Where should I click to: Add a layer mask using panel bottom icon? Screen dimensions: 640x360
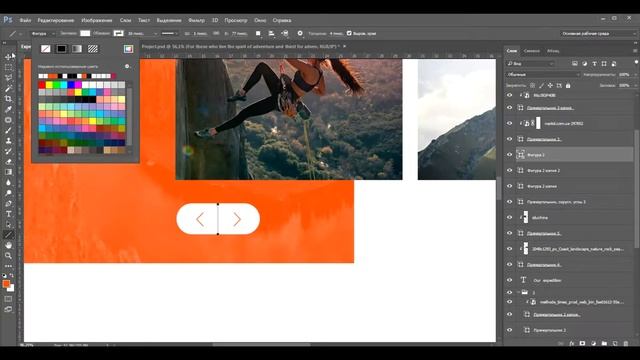582,344
